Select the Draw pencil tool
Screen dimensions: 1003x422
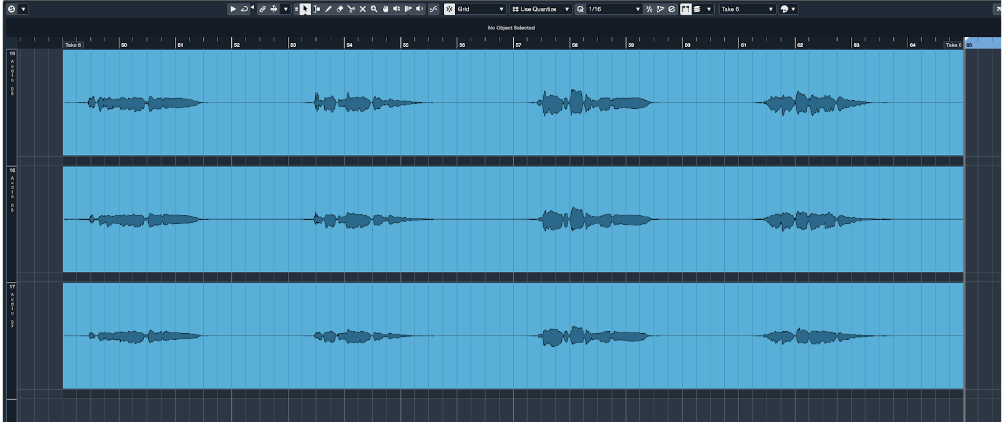329,9
